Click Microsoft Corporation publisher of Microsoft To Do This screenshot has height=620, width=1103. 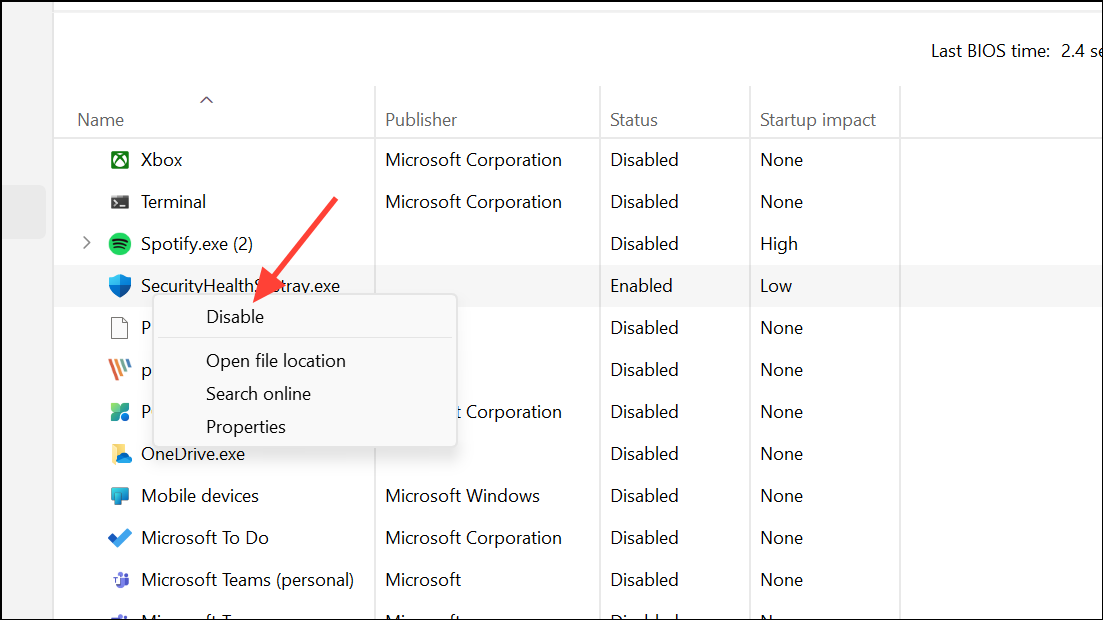click(473, 538)
